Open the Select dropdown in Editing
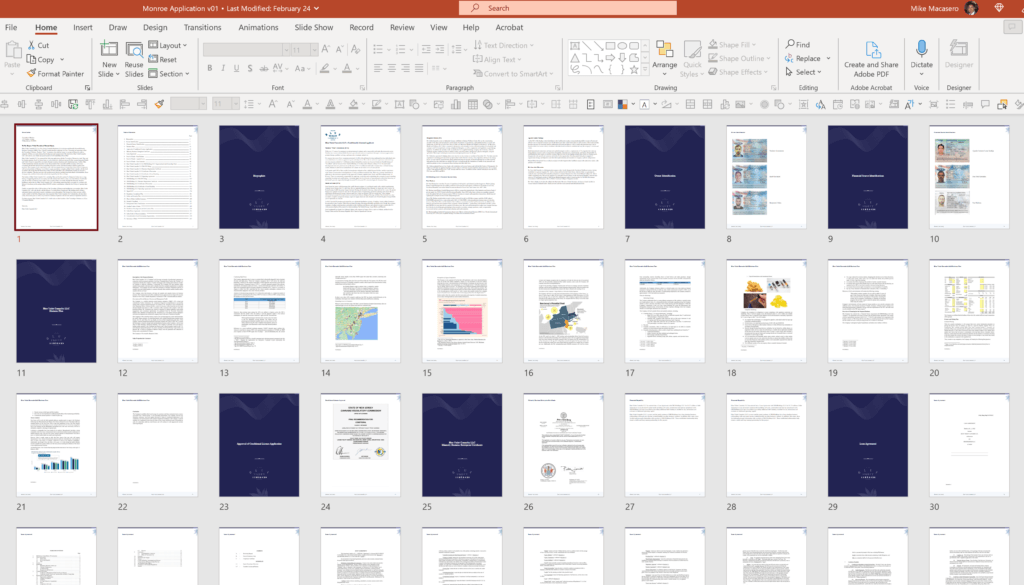Screen dimensions: 1024x585 point(803,72)
